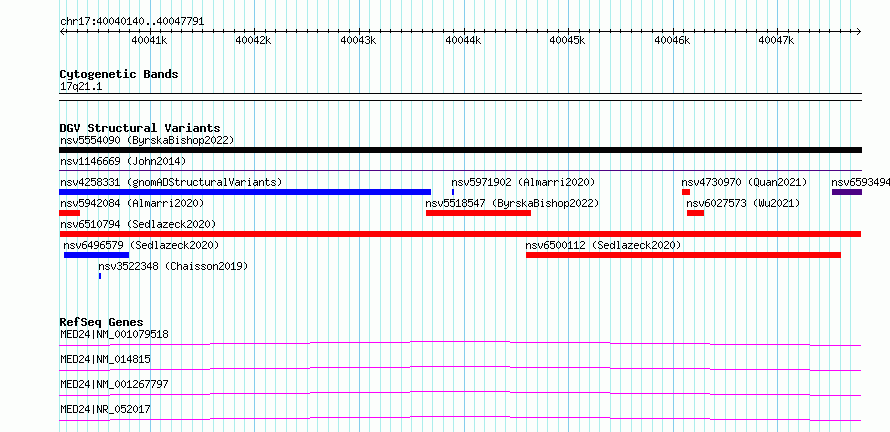
Task: Open the nsv5971902 (Almarri2020) label
Action: [x=523, y=182]
